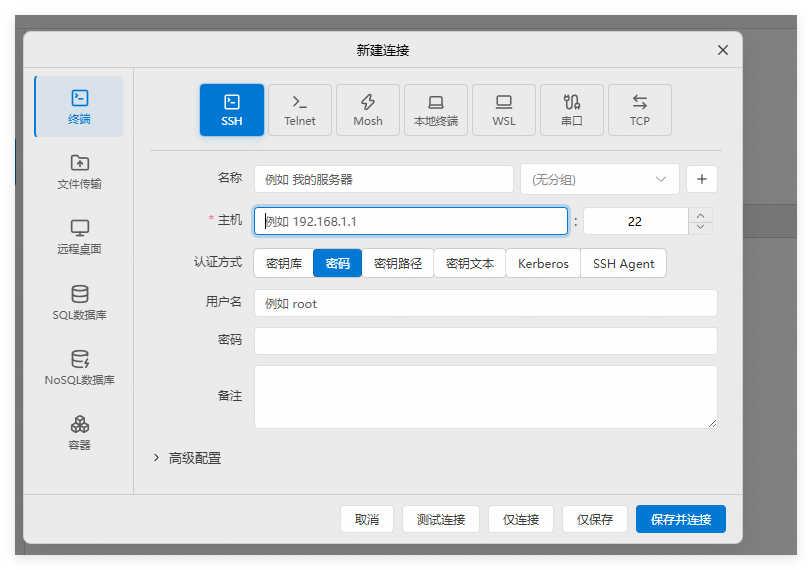Increase port number with up arrow
812x570 pixels.
700,215
